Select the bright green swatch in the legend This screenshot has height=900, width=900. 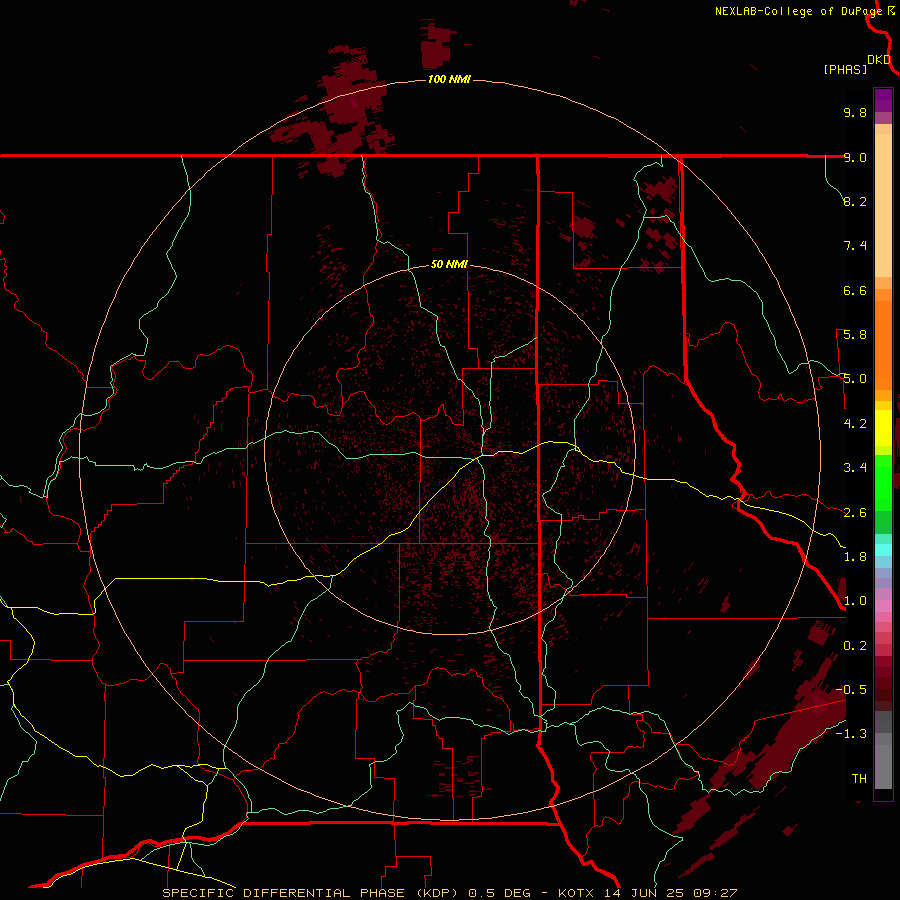pyautogui.click(x=883, y=481)
